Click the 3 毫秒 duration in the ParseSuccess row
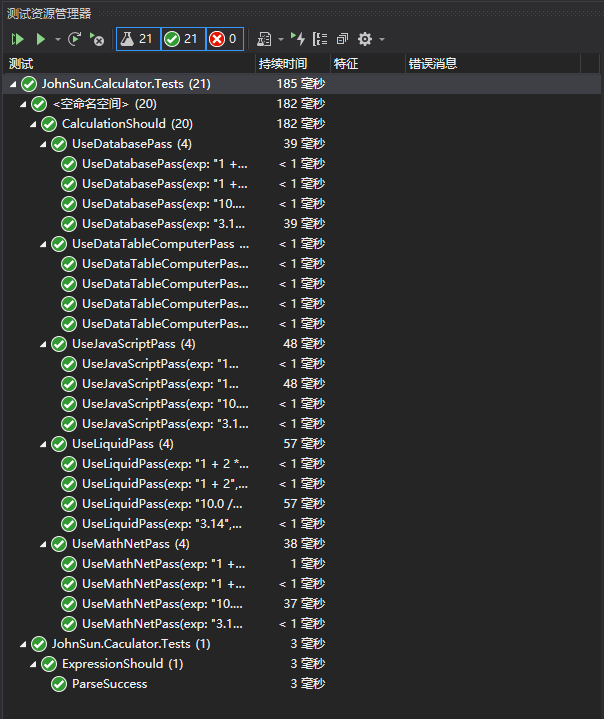Viewport: 604px width, 719px height. coord(308,684)
